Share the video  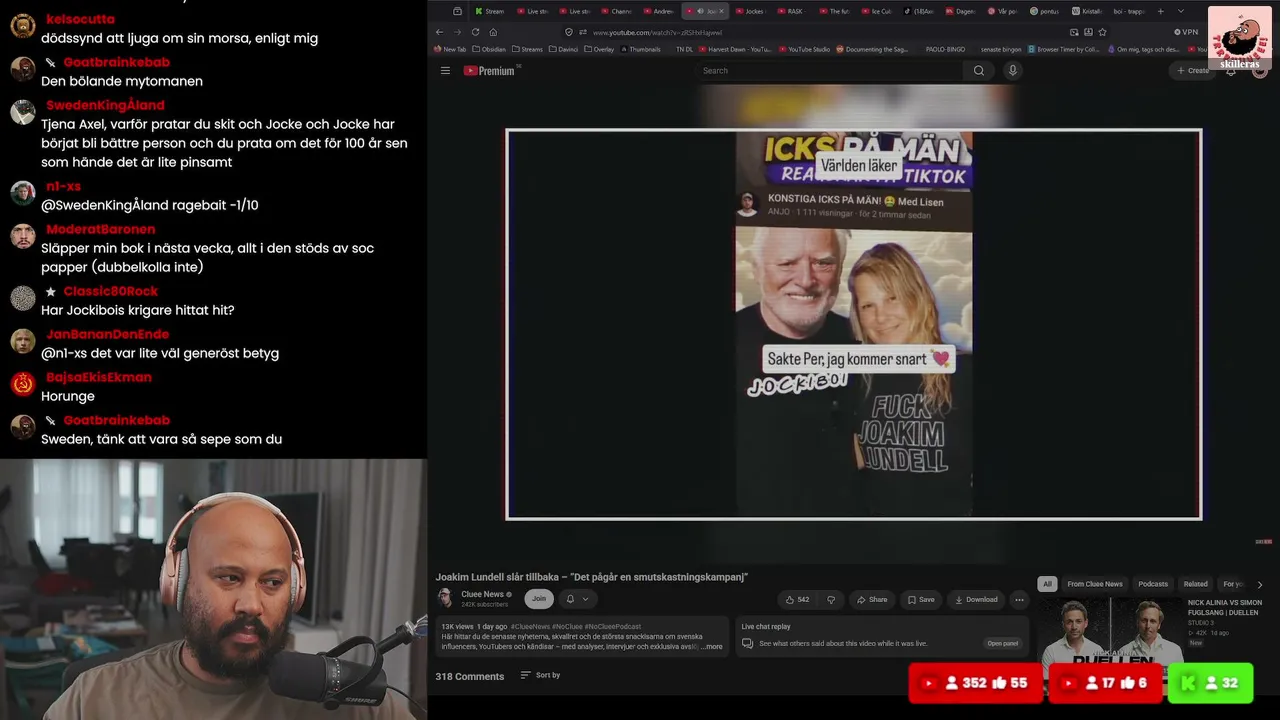click(872, 600)
